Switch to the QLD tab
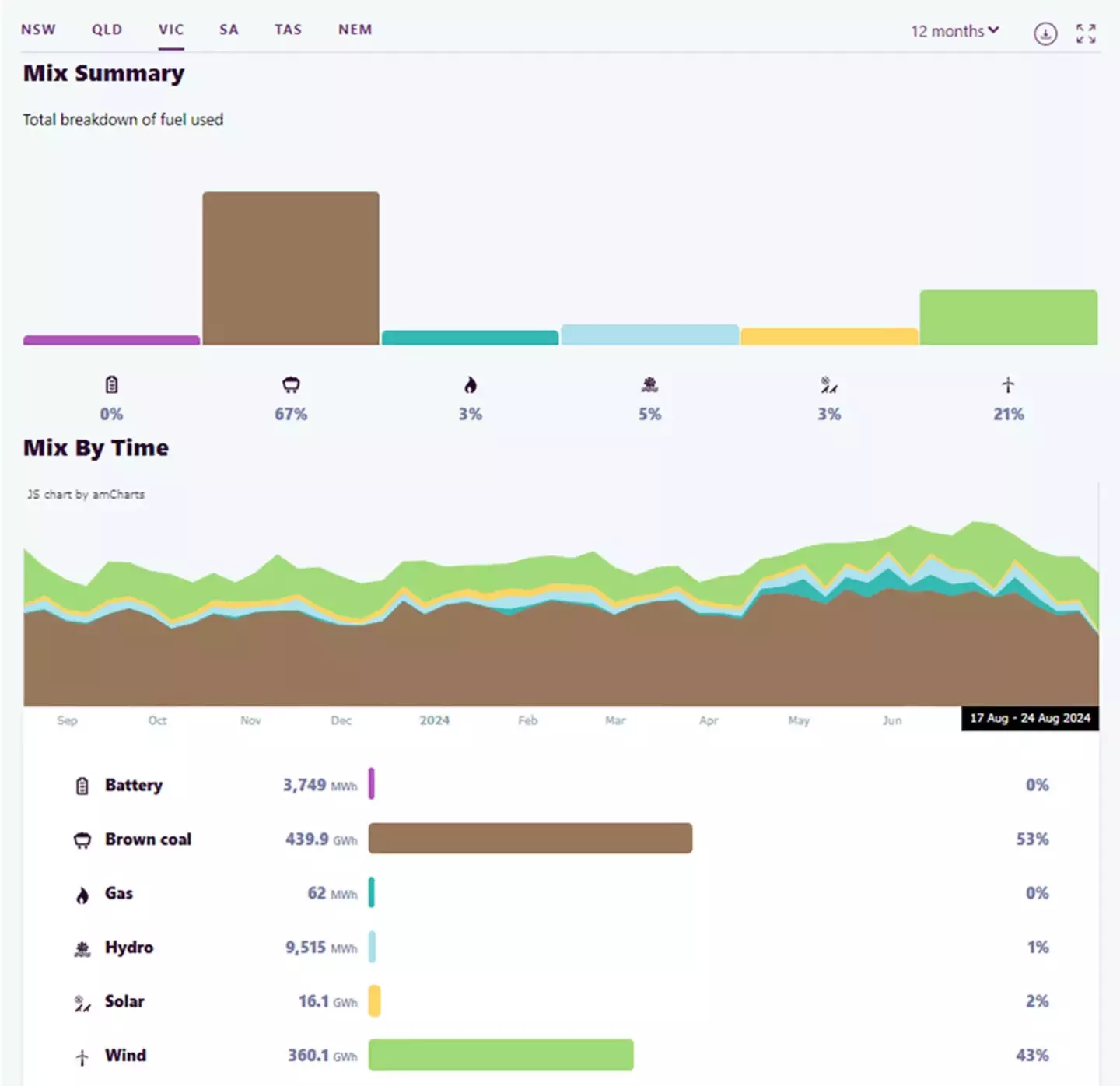 (107, 30)
